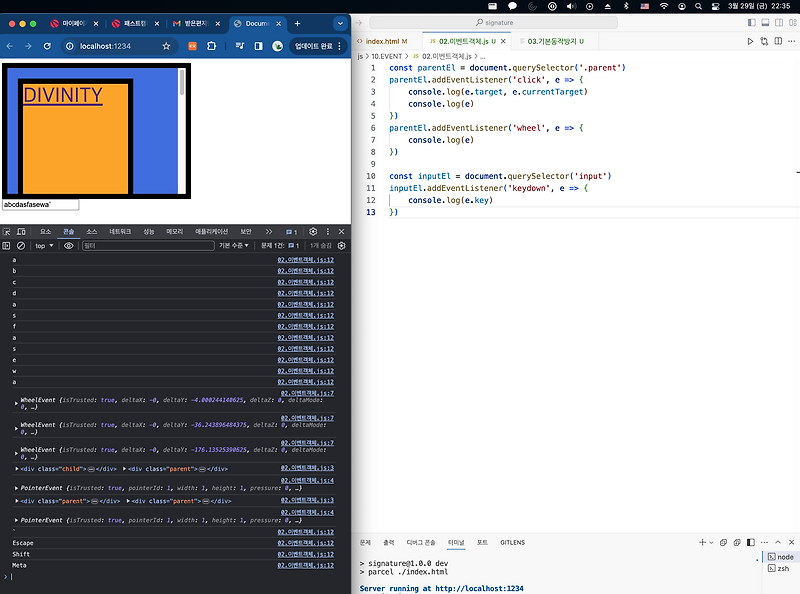Screen dimensions: 800x594
Task: Toggle the console sidebar panel
Action: pyautogui.click(x=6, y=245)
